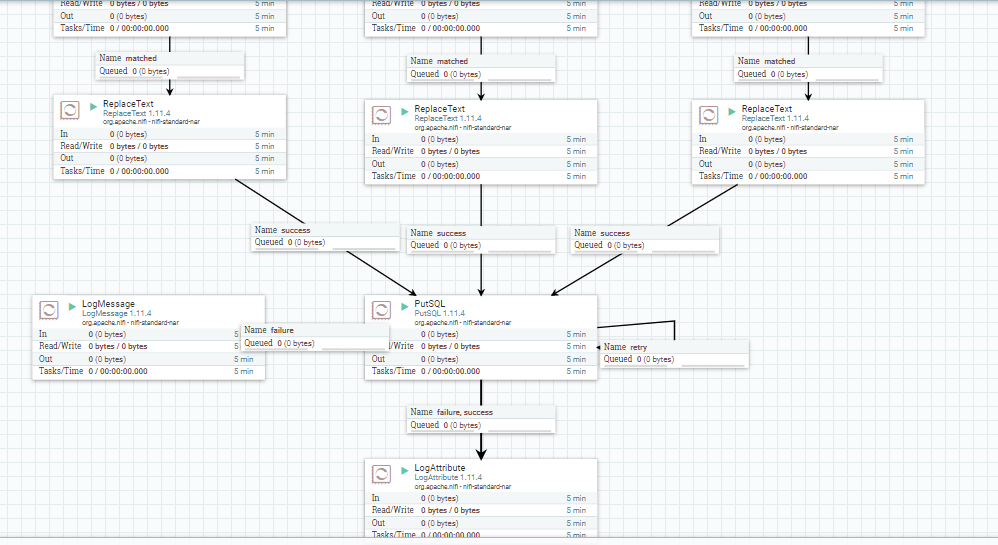Click Queued count of 'failure, success' connection
This screenshot has height=545, width=998.
click(462, 425)
